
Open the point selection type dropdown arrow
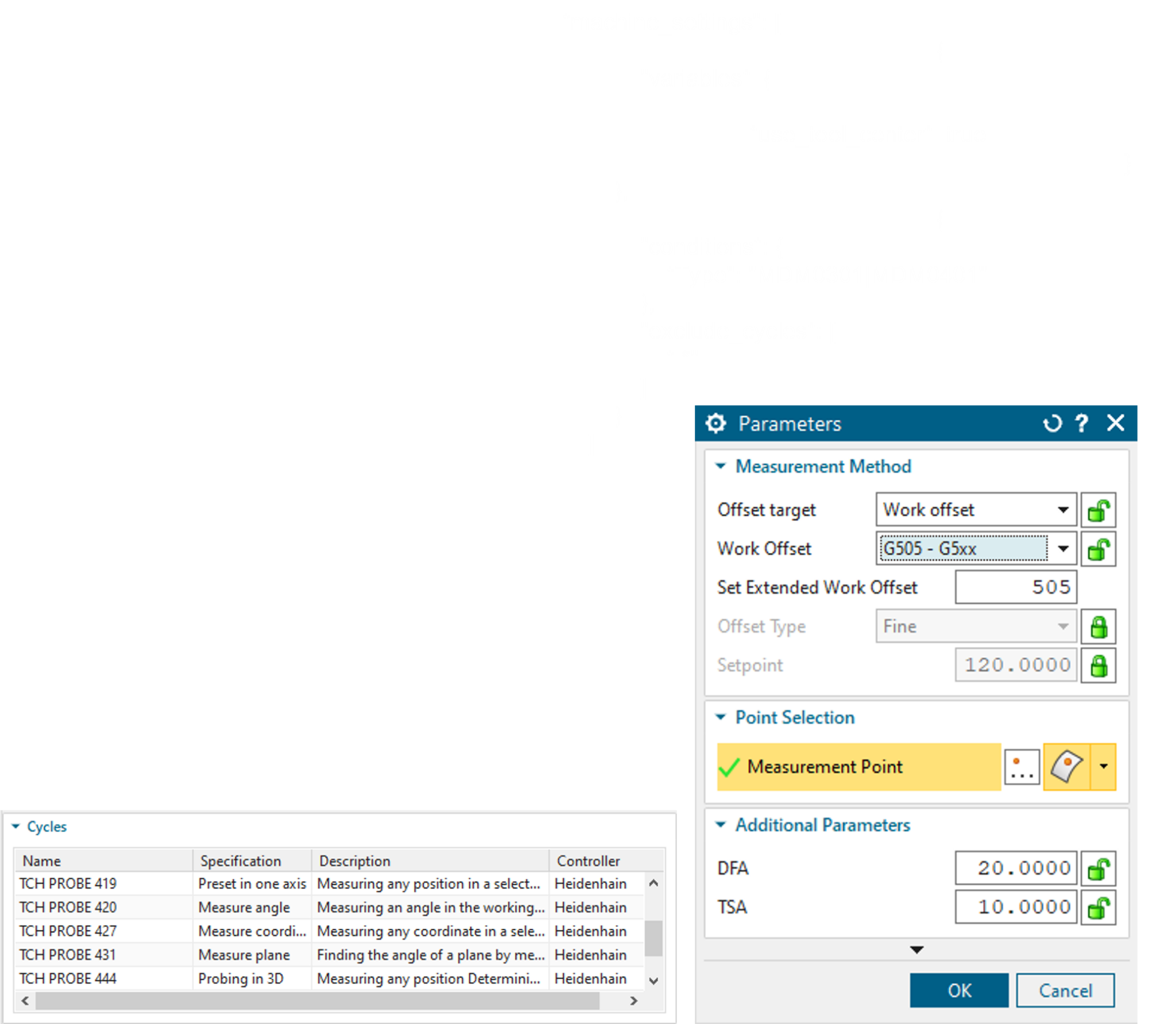pyautogui.click(x=1104, y=767)
